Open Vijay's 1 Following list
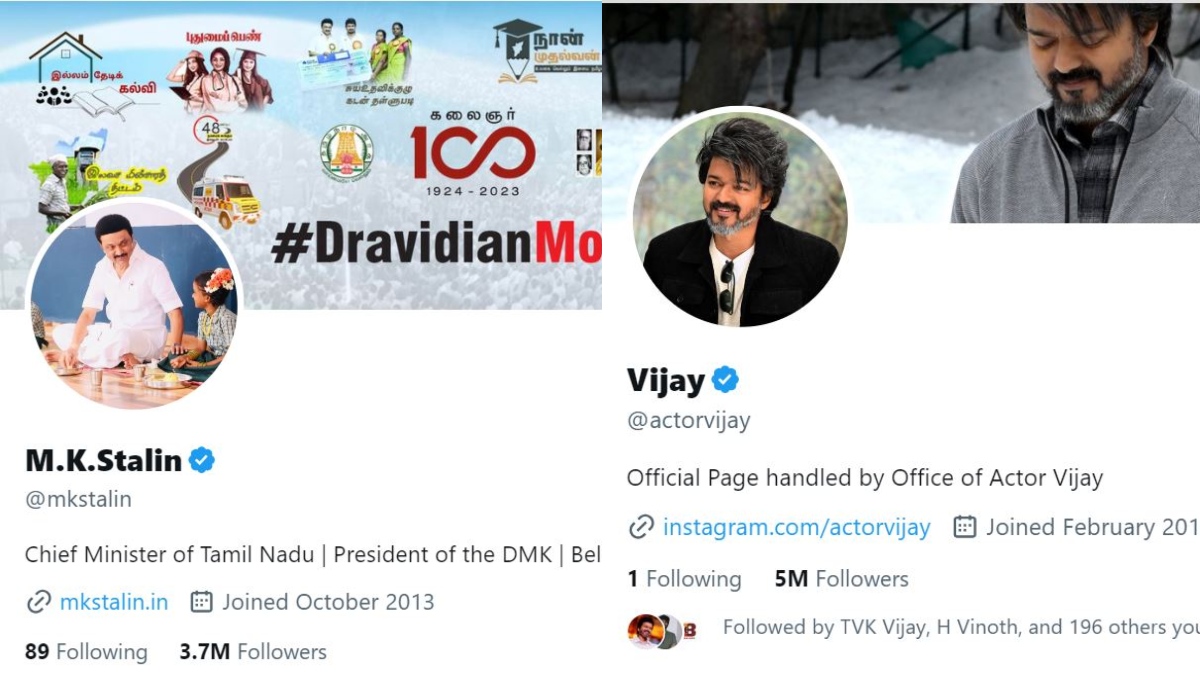This screenshot has width=1200, height=675. (x=684, y=579)
